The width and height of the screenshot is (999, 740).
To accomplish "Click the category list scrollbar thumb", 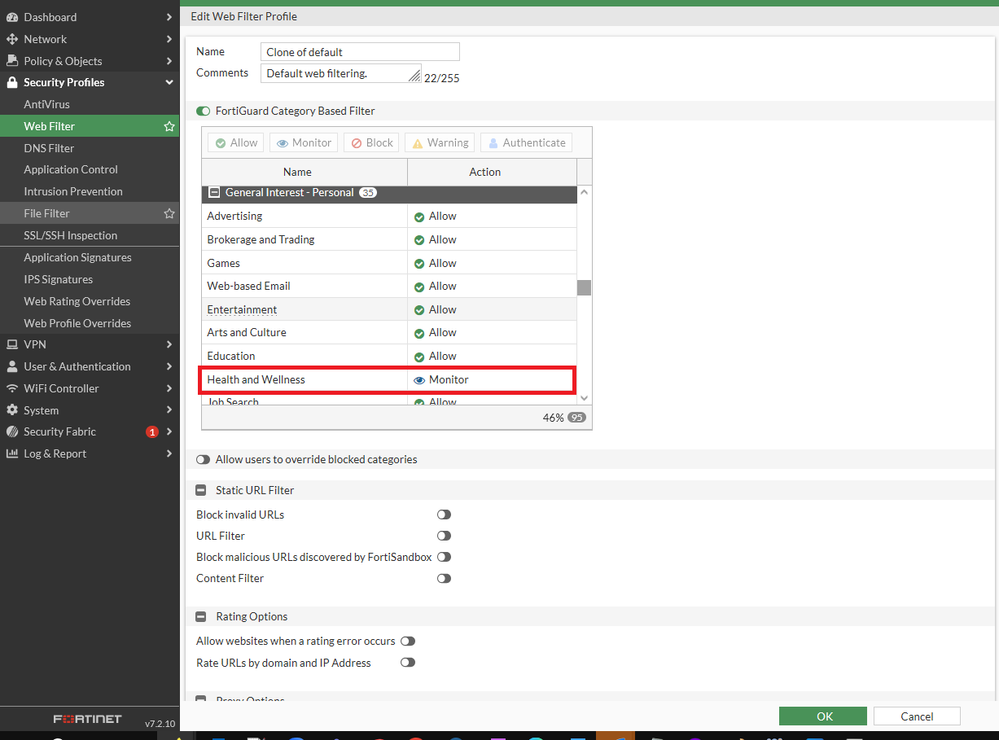I will coord(584,288).
